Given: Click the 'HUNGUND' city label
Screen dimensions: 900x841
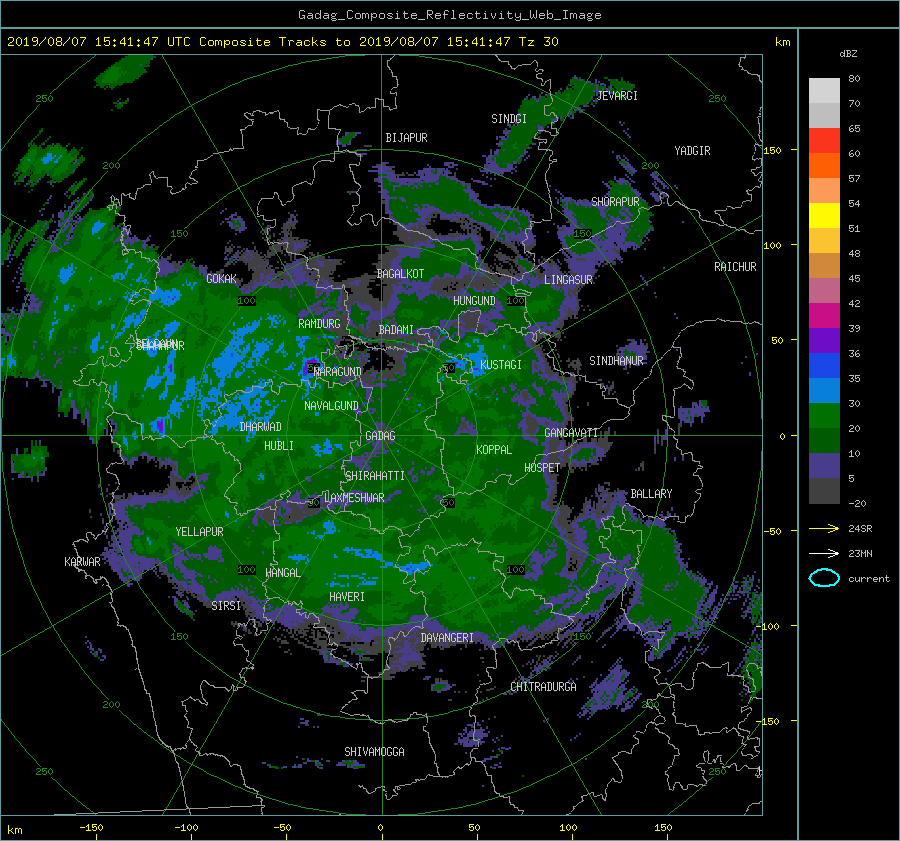Looking at the screenshot, I should point(474,301).
